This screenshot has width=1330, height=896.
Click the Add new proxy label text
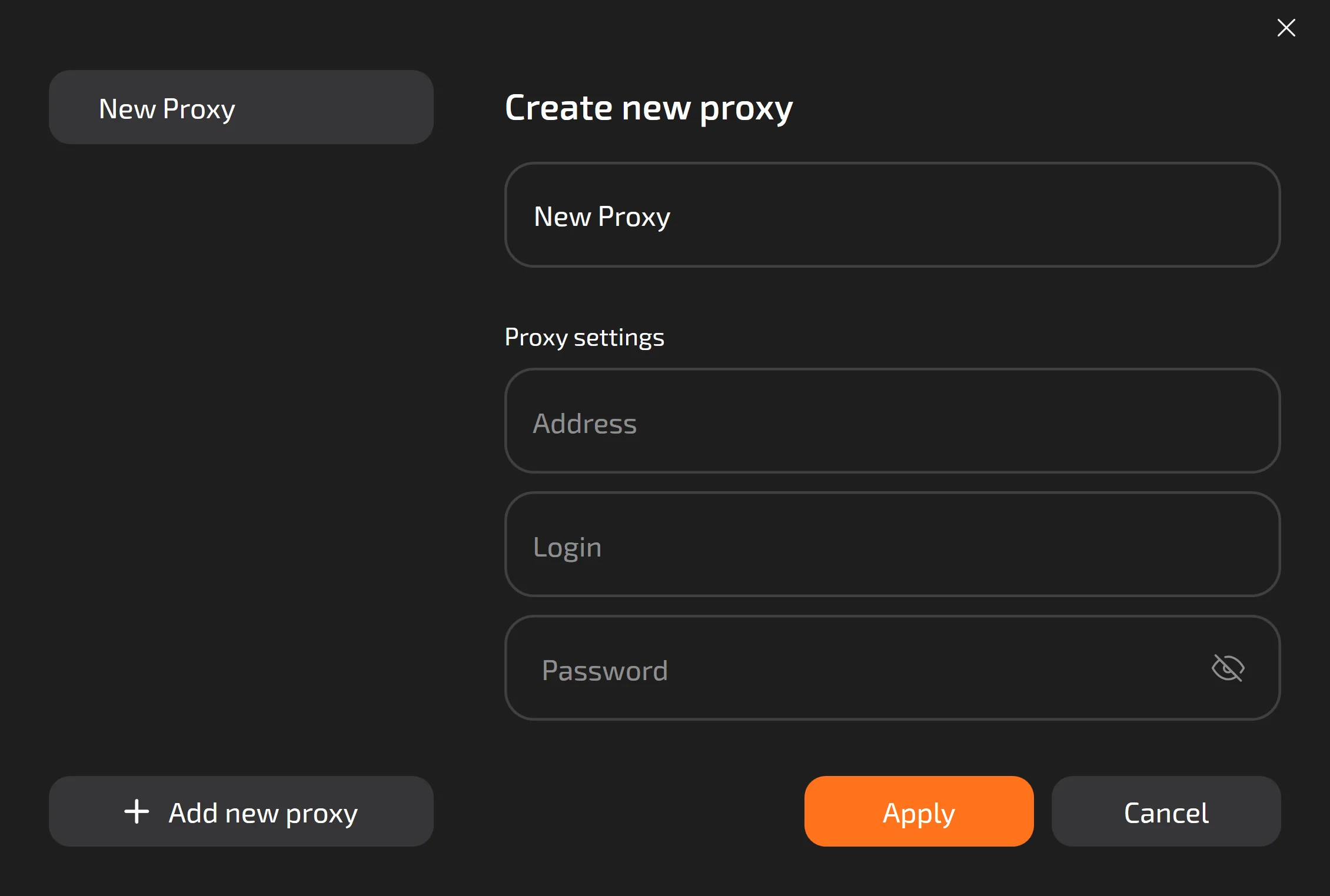pos(263,813)
